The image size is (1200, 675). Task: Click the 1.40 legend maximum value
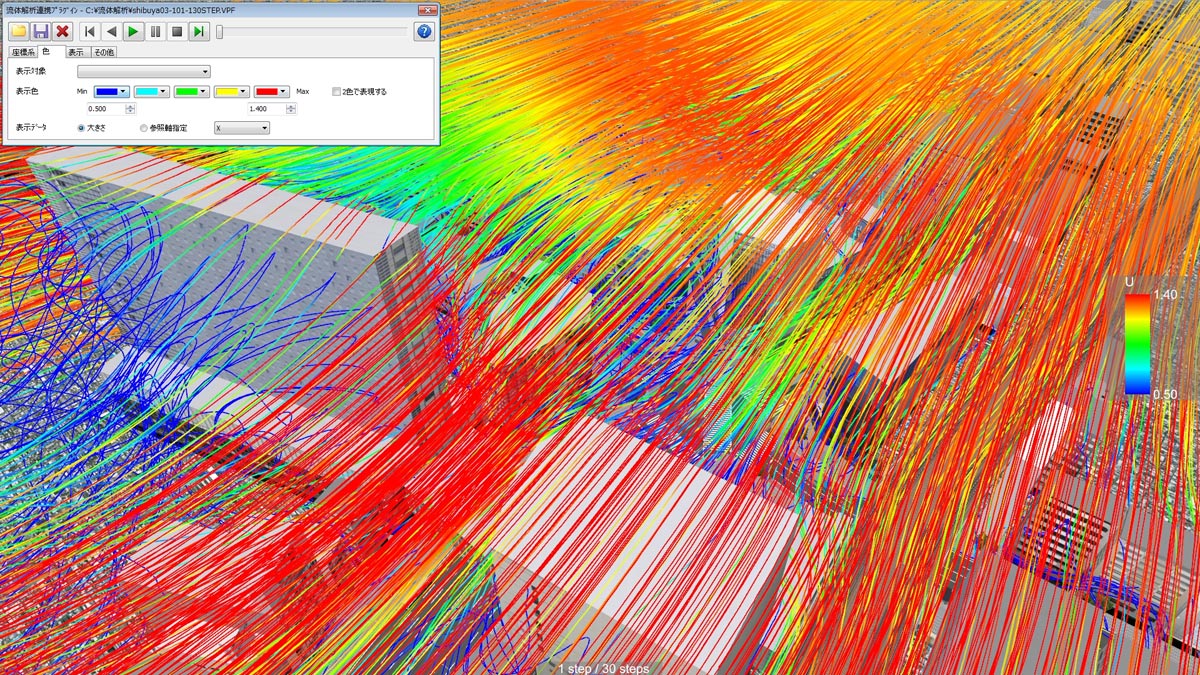click(1164, 295)
